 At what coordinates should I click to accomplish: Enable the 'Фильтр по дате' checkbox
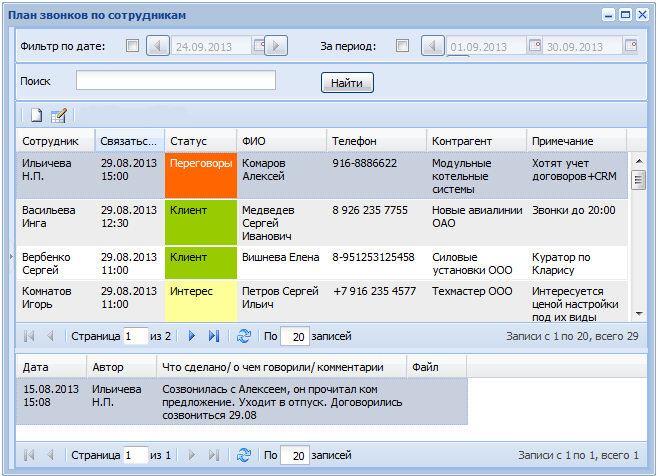coord(132,46)
